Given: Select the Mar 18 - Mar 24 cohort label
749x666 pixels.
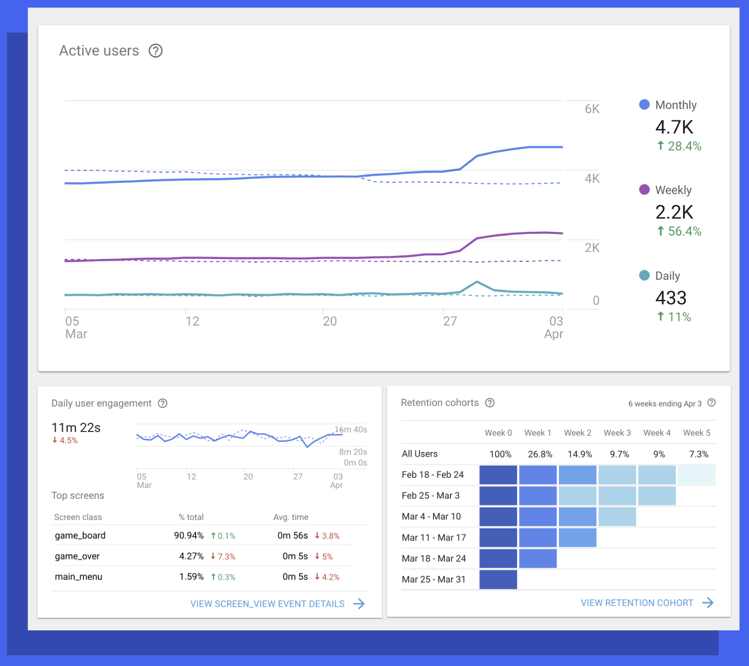Looking at the screenshot, I should coord(434,559).
